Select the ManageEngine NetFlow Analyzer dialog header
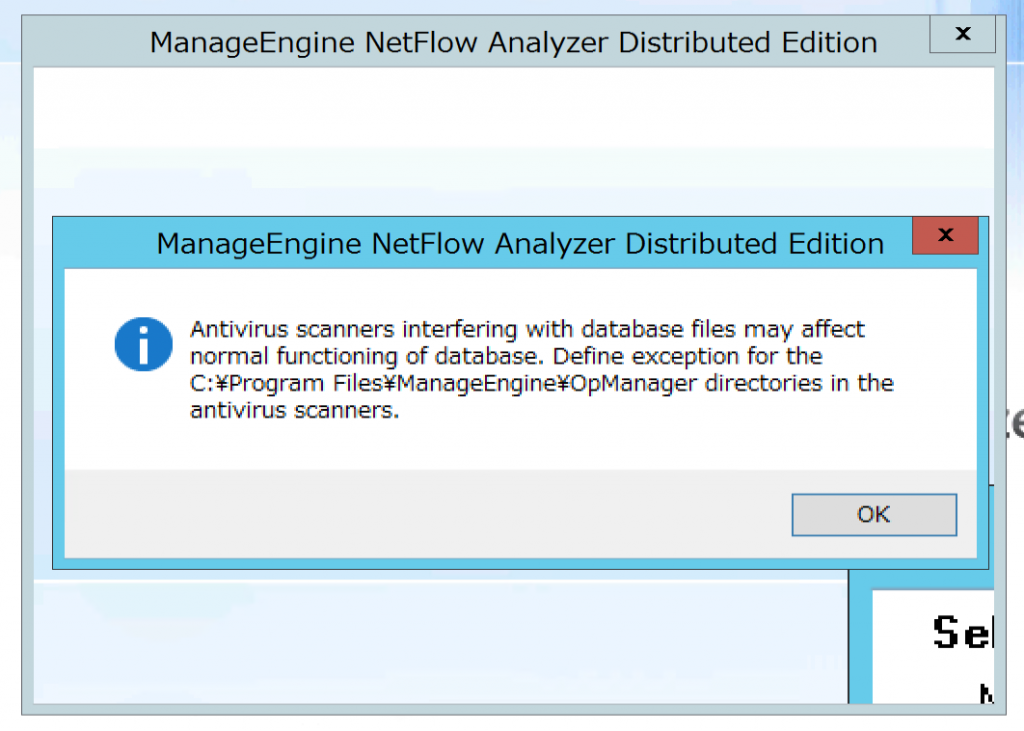This screenshot has width=1024, height=731. point(518,243)
